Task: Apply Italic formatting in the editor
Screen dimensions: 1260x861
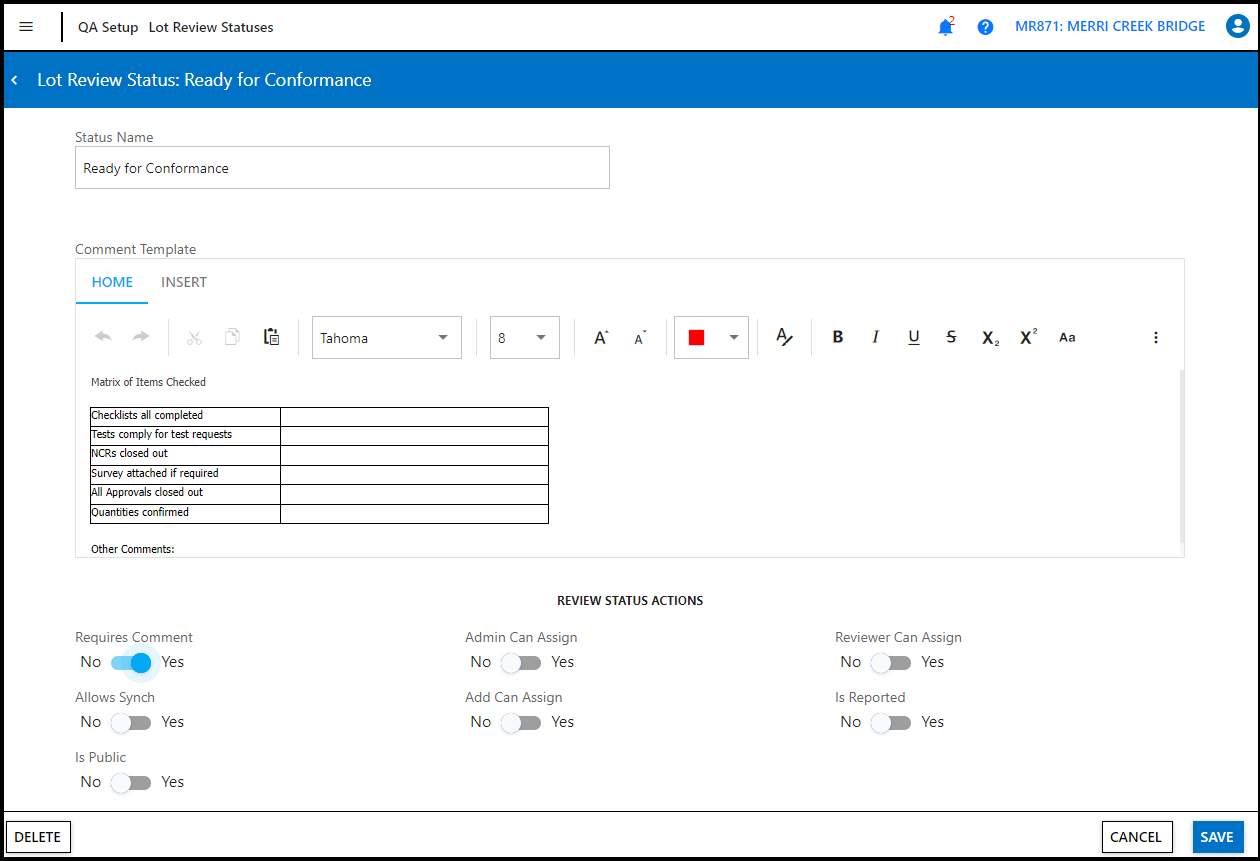Action: [875, 337]
